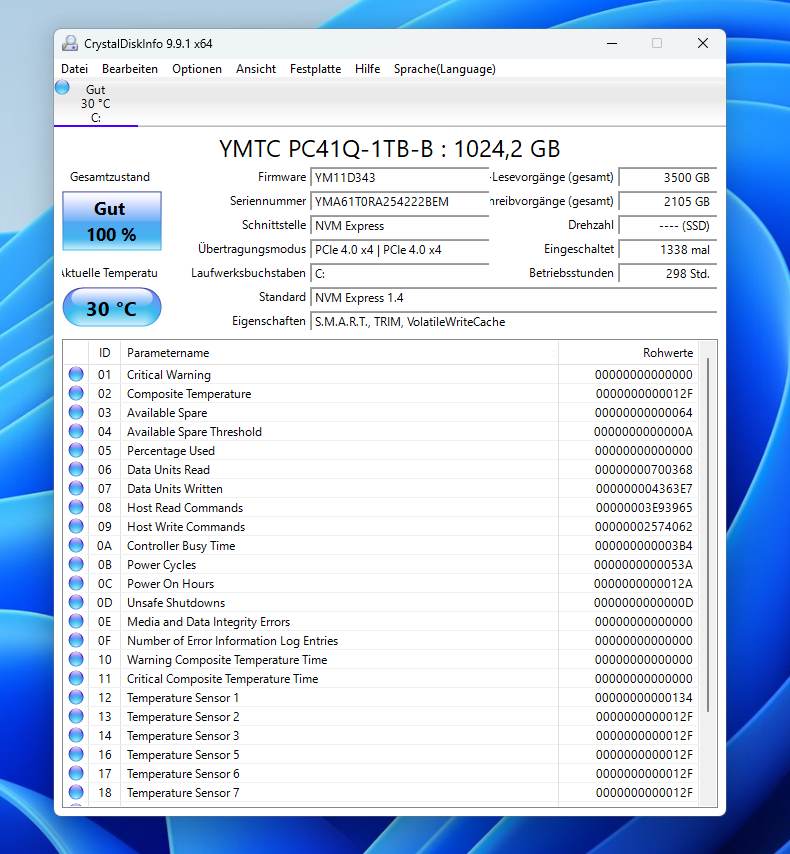Click status orb for Temperature Sensor 7 row

pos(76,792)
